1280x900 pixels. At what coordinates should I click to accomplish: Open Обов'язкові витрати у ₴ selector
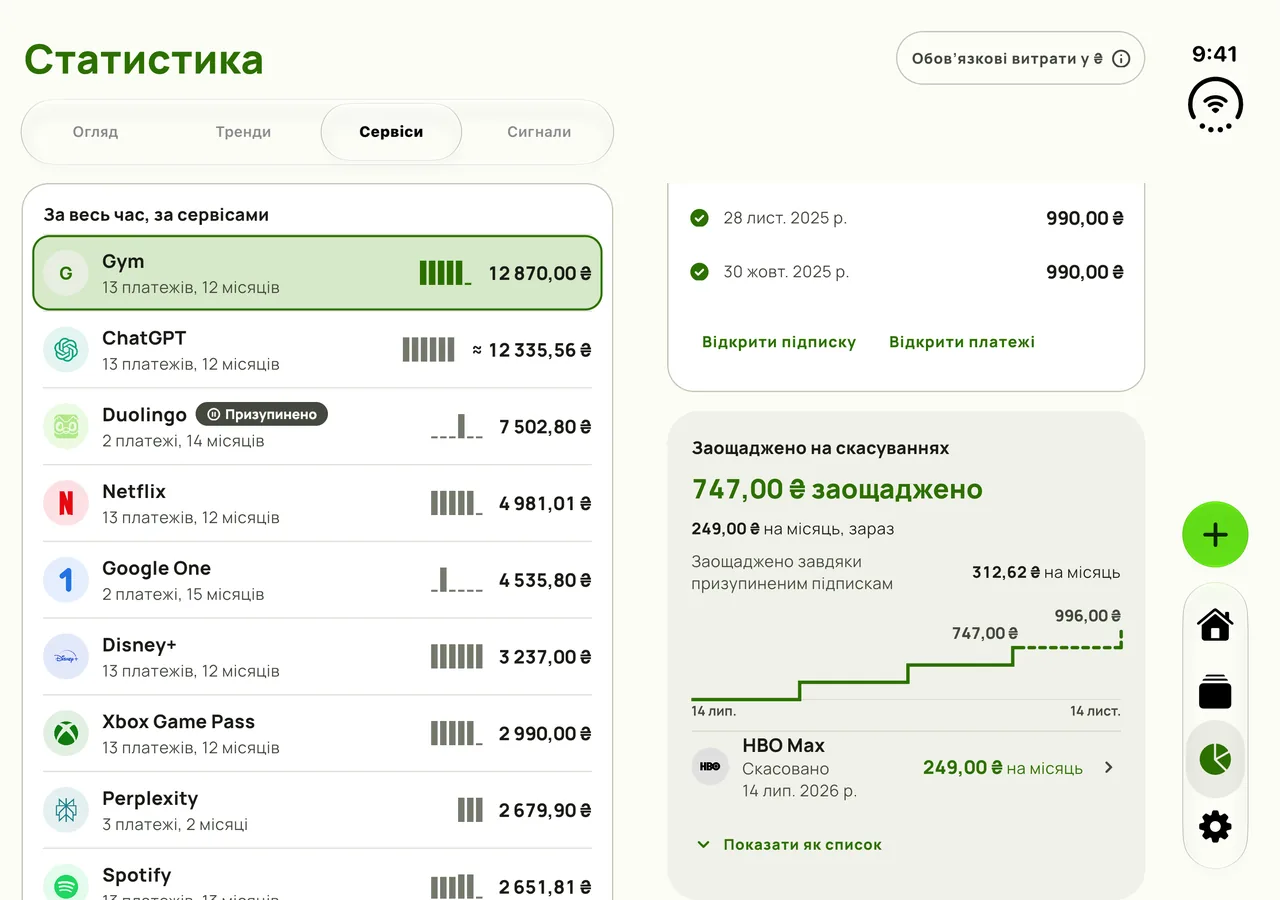click(x=1020, y=59)
